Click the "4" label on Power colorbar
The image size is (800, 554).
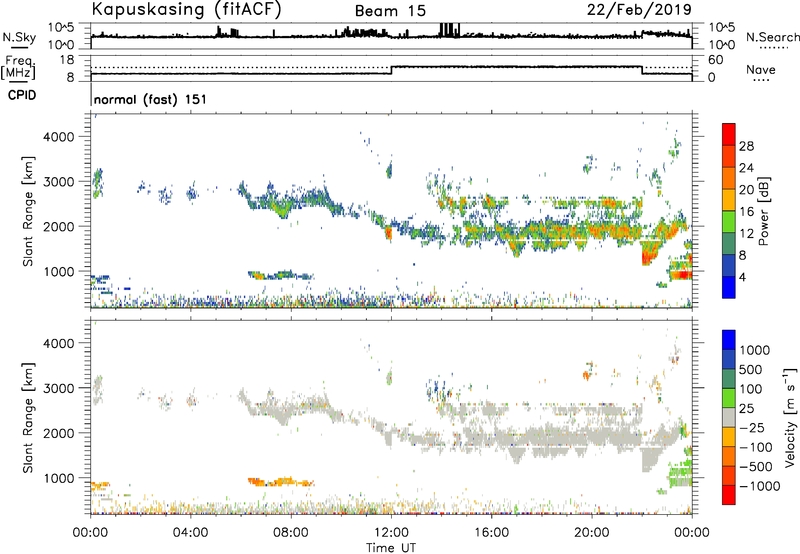coord(742,277)
